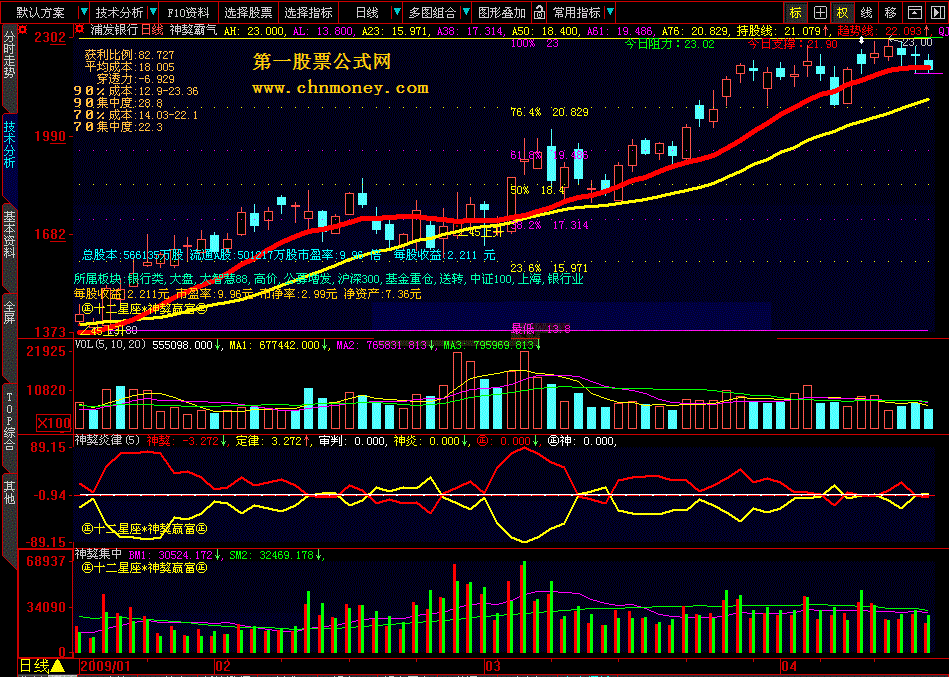The image size is (949, 677).
Task: Click the 03 month marker on time axis
Action: [493, 666]
